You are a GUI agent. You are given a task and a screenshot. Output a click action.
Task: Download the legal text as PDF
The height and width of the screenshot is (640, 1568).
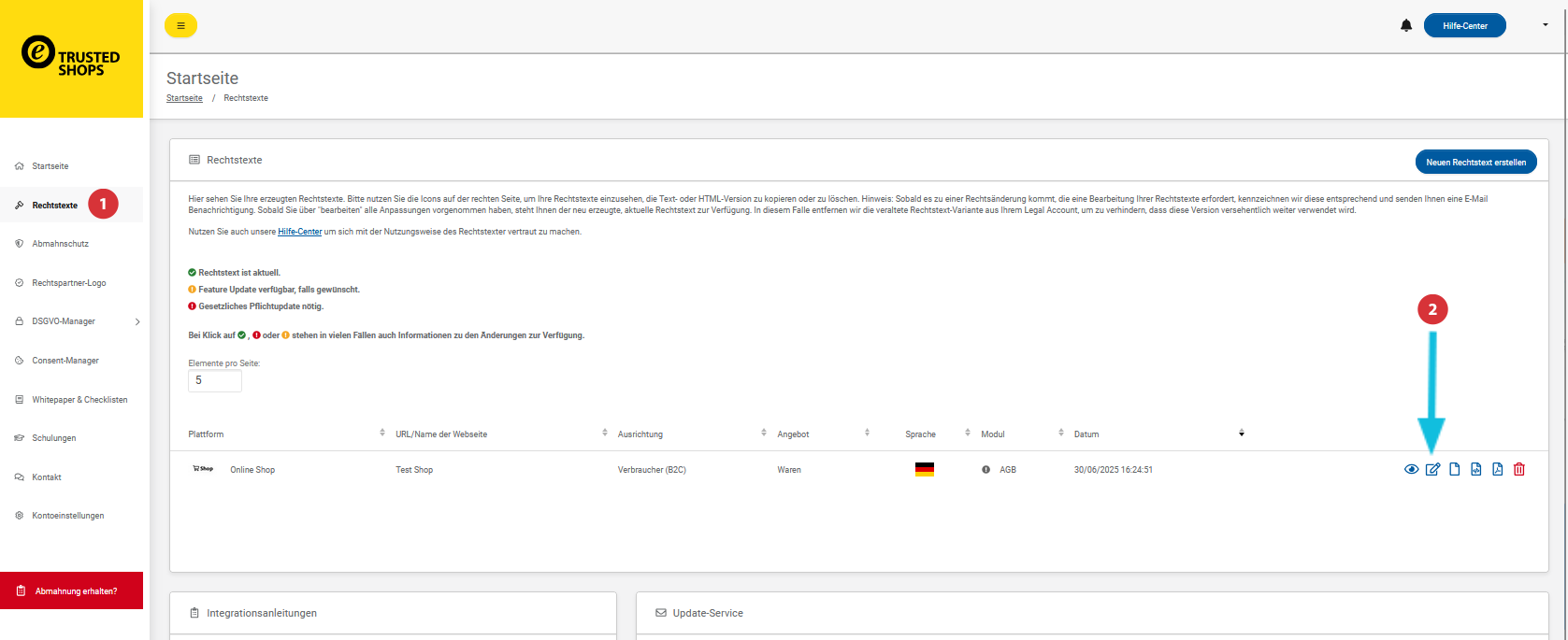[x=1497, y=469]
